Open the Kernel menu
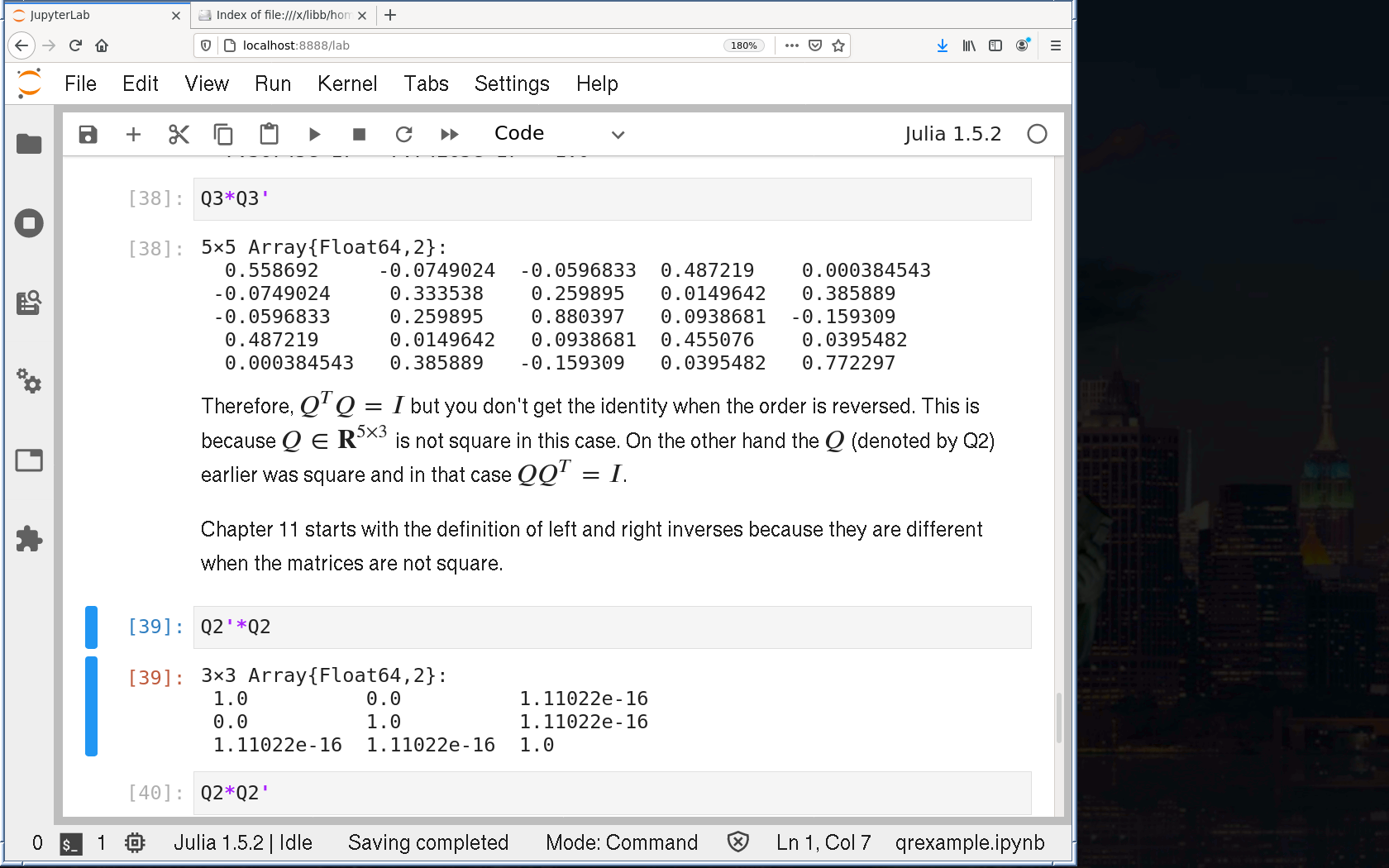Screen dimensions: 1389x868 [x=346, y=83]
